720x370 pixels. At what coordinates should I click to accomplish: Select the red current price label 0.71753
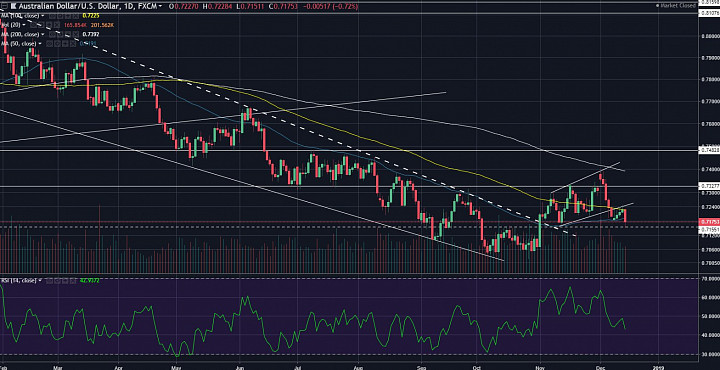click(709, 222)
